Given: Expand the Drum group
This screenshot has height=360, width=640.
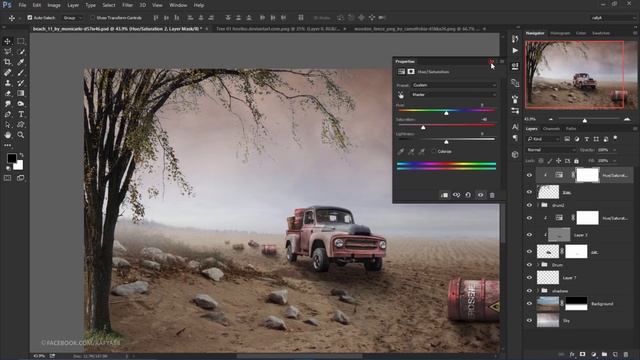Looking at the screenshot, I should coord(538,264).
